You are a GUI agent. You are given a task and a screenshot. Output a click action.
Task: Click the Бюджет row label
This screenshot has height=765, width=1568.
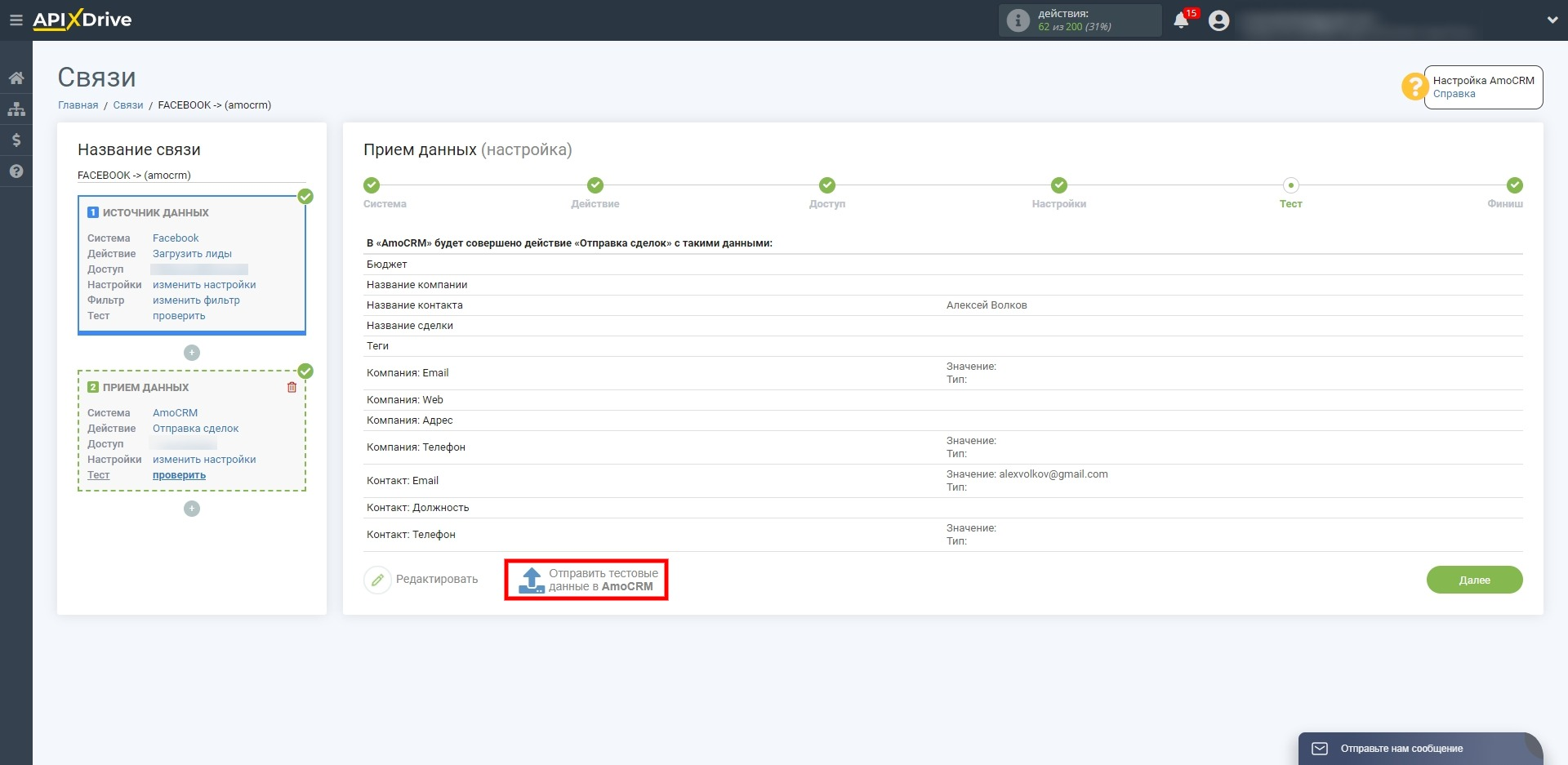[387, 265]
